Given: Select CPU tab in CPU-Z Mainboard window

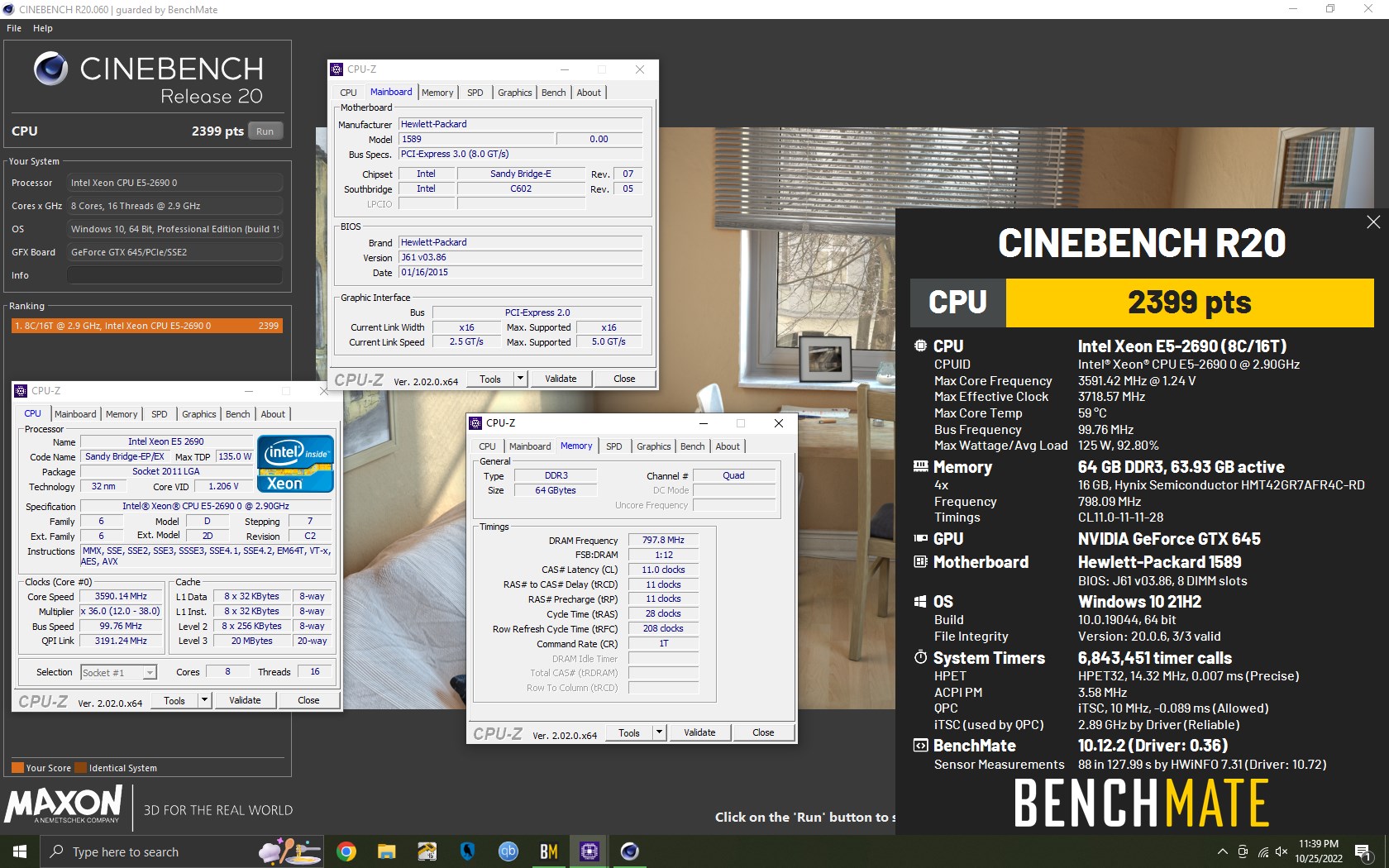Looking at the screenshot, I should click(x=348, y=93).
